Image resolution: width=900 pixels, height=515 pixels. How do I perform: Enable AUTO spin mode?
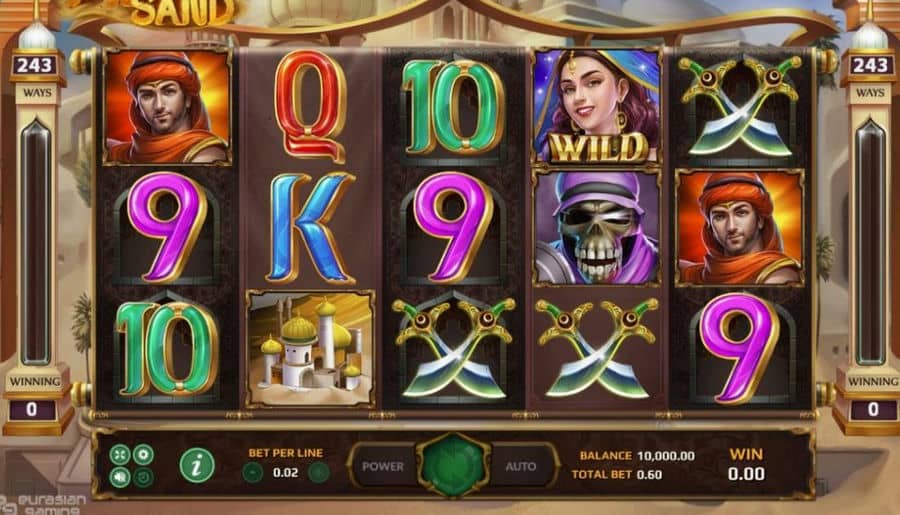coord(521,467)
